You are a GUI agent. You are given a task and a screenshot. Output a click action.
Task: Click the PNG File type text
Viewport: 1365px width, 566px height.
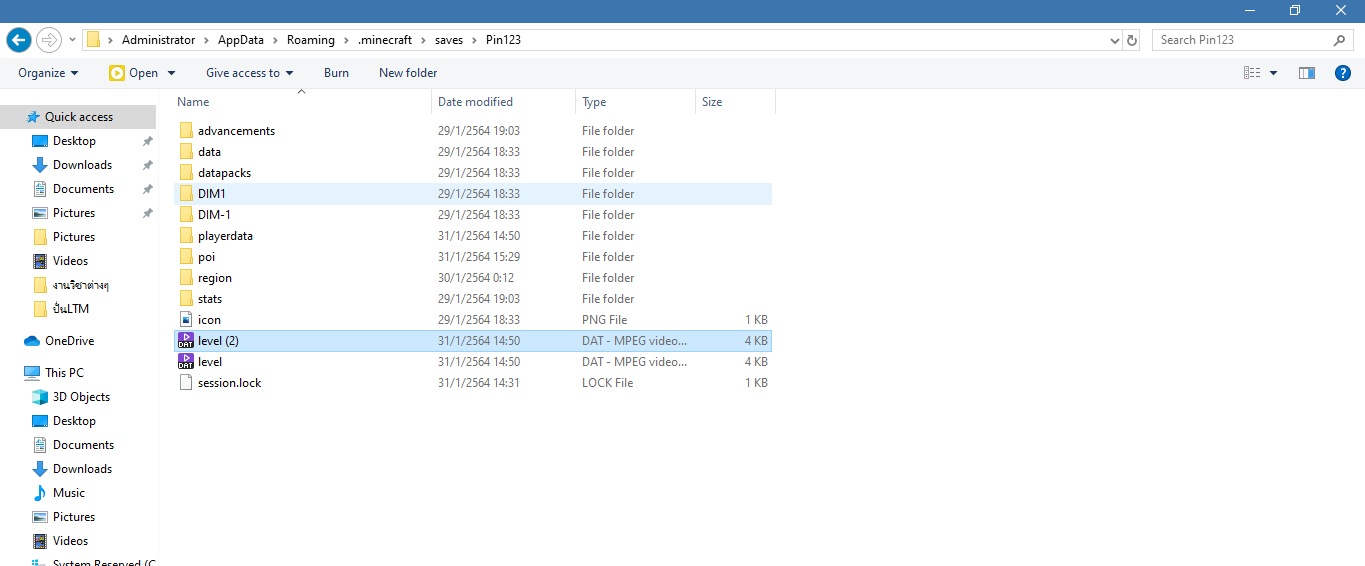point(605,320)
